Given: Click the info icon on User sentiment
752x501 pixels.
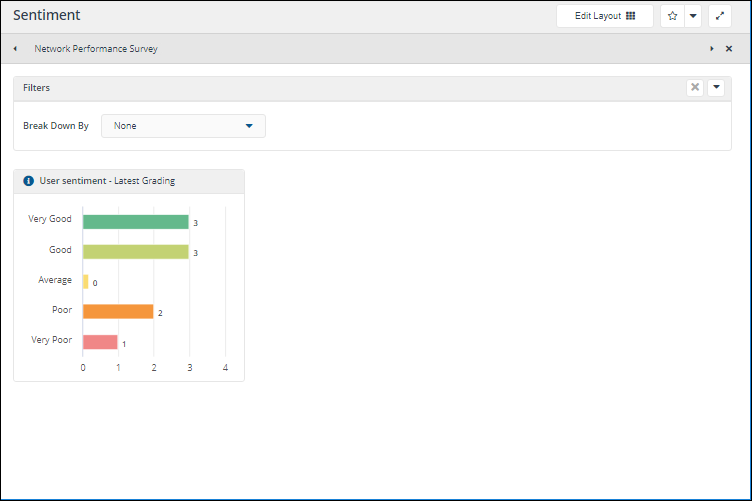Looking at the screenshot, I should click(x=28, y=181).
